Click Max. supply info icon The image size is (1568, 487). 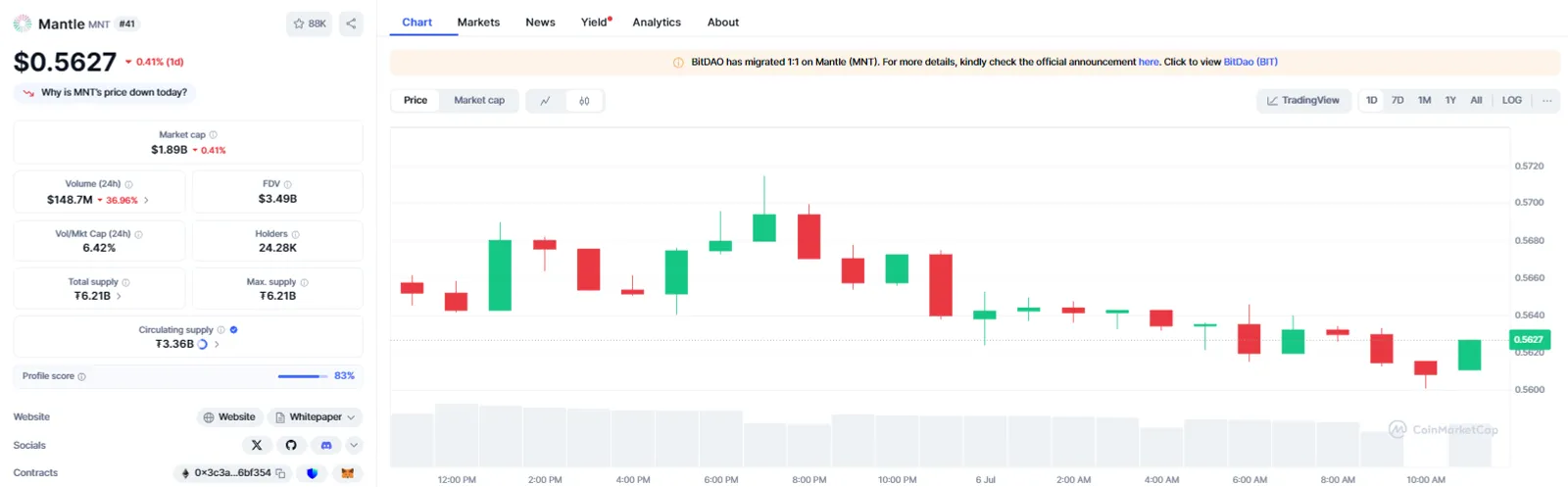point(304,282)
